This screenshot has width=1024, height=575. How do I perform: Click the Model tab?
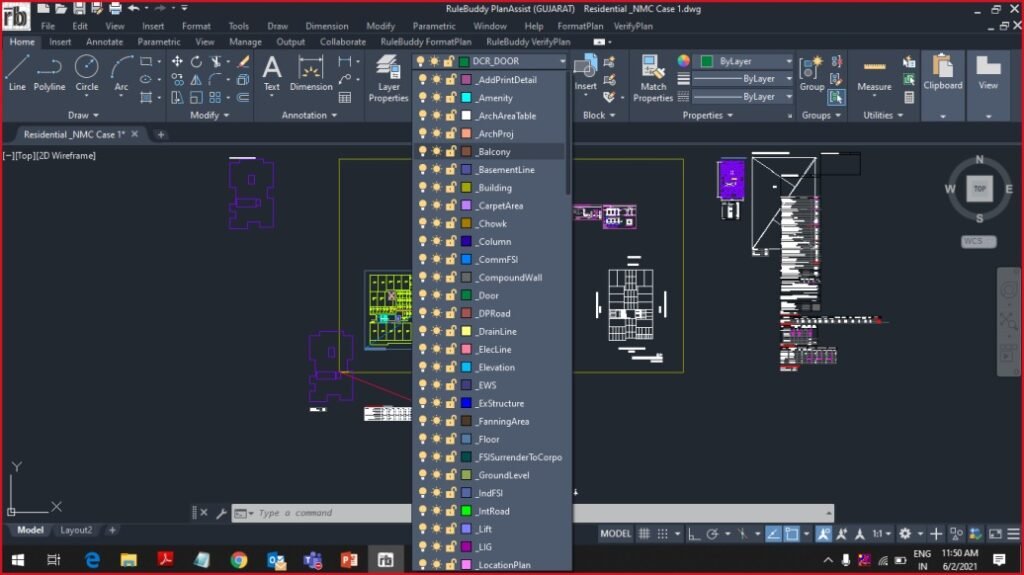tap(30, 530)
